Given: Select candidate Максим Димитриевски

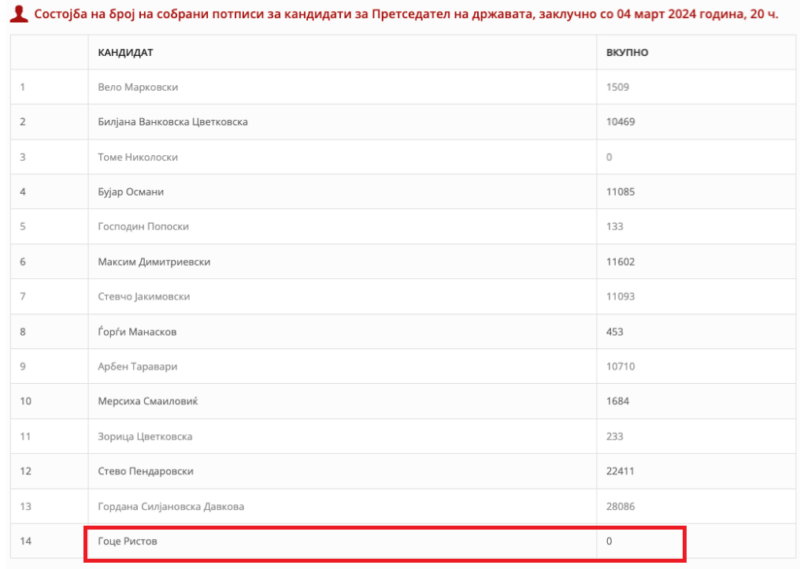Looking at the screenshot, I should point(154,262).
